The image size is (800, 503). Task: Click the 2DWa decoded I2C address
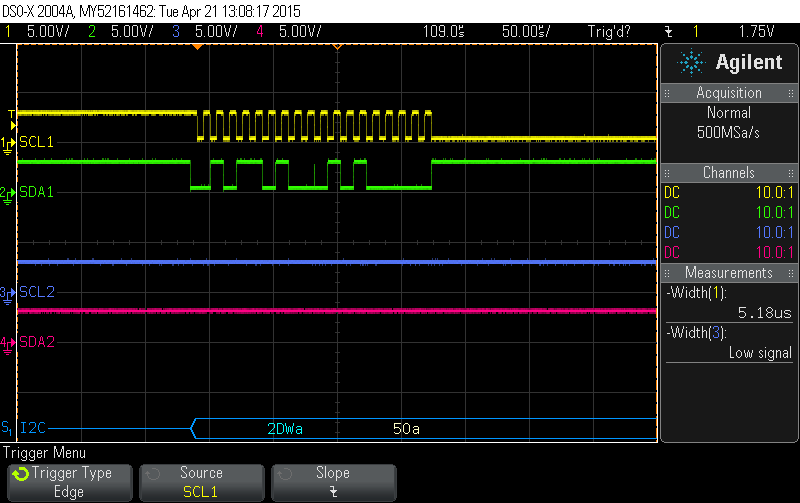coord(285,429)
